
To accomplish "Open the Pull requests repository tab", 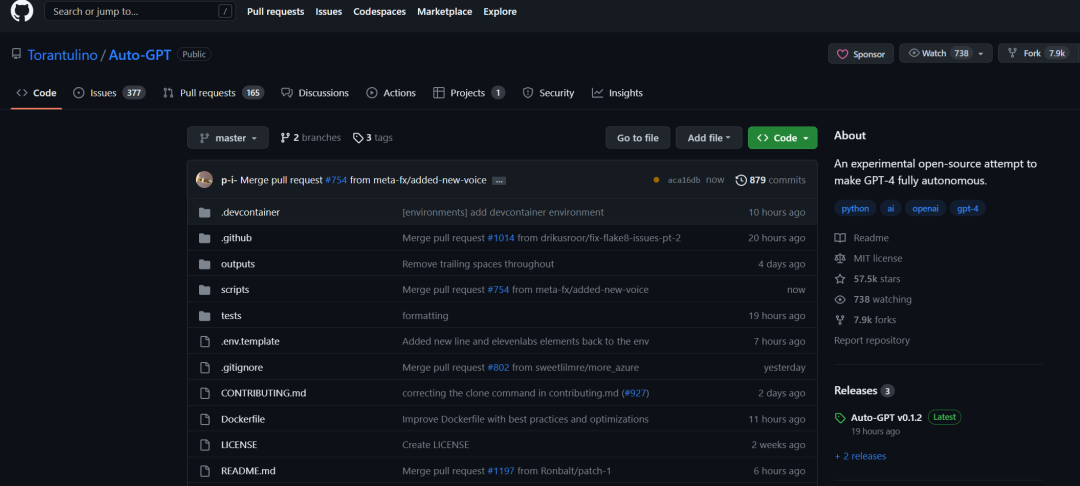I will tap(214, 93).
